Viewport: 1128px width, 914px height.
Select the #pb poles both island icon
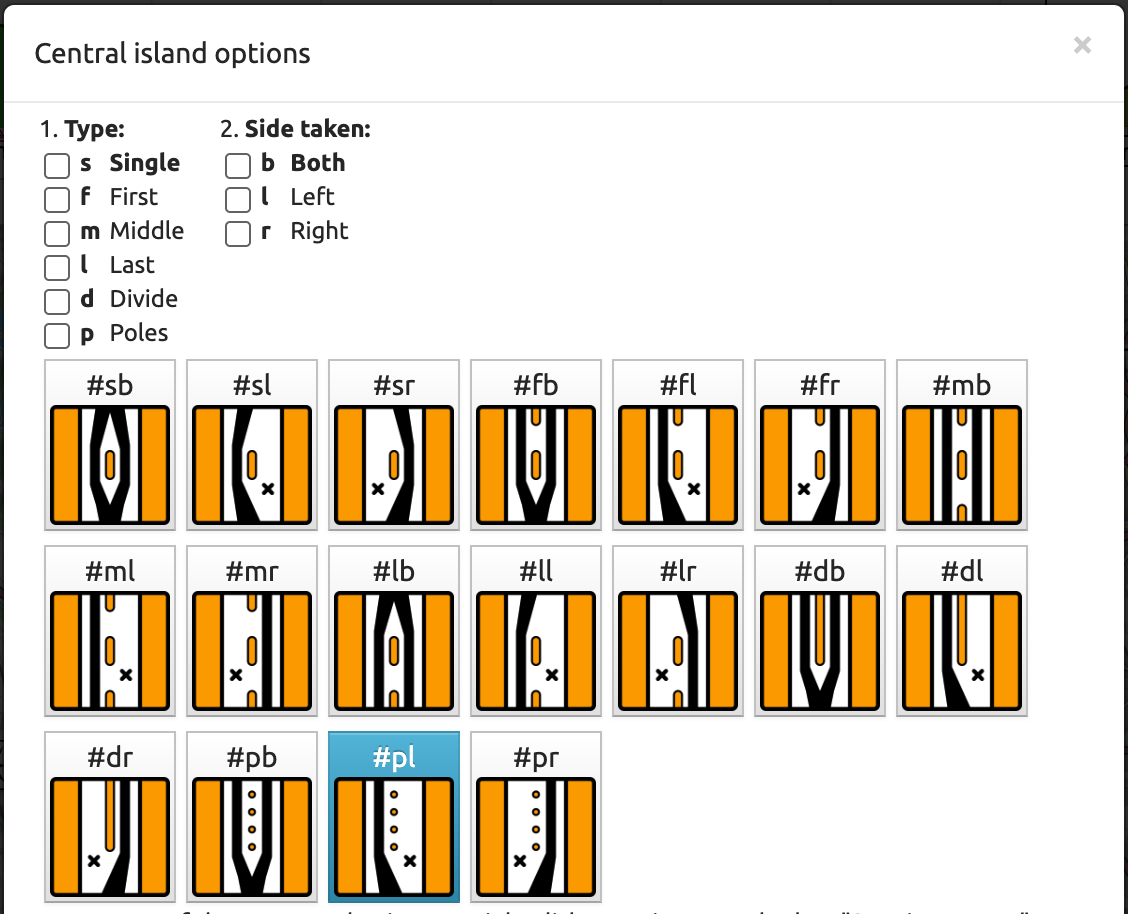[252, 817]
